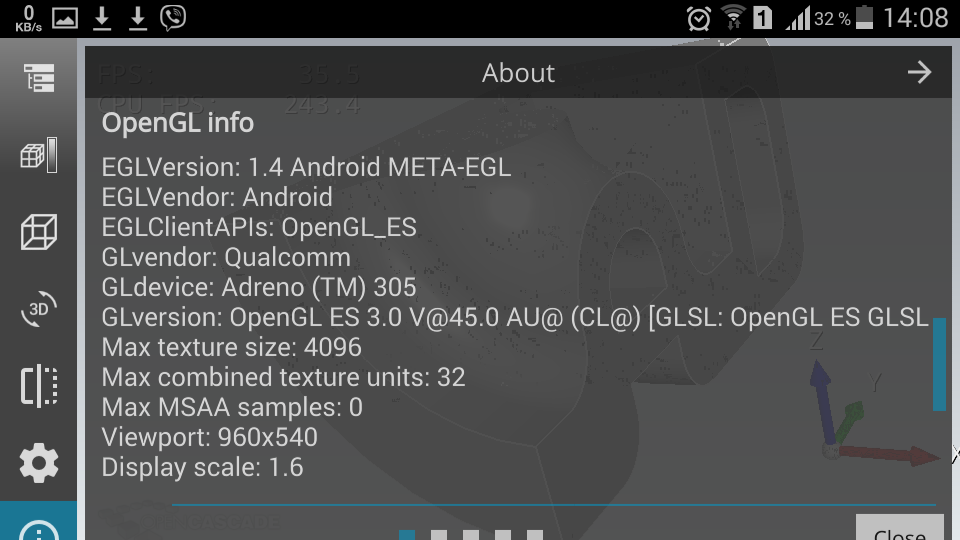Open the model tree browser icon
The width and height of the screenshot is (960, 540).
tap(40, 78)
